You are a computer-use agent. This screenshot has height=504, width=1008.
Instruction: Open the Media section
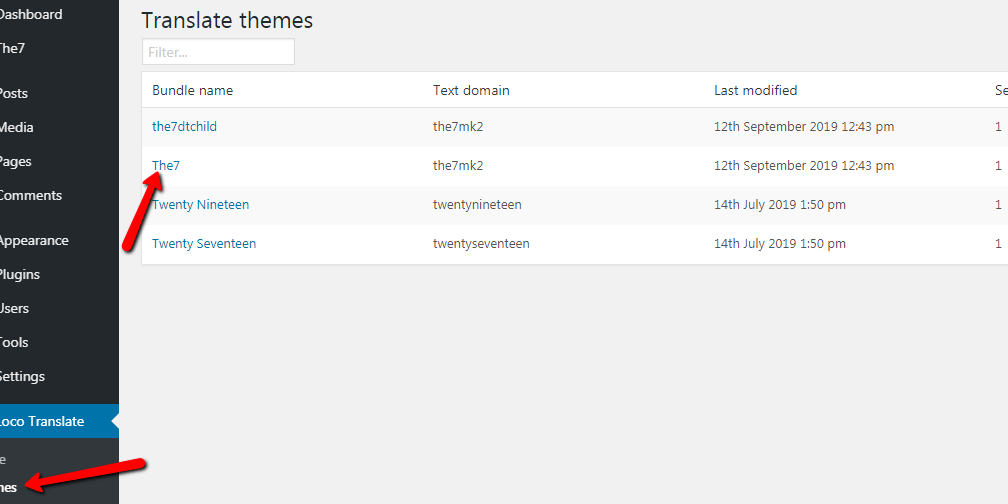(17, 128)
